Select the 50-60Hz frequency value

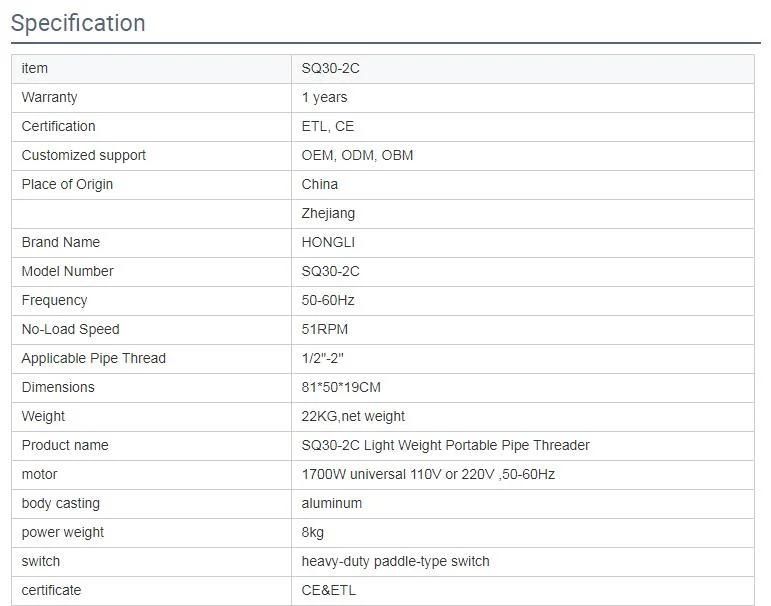[328, 301]
